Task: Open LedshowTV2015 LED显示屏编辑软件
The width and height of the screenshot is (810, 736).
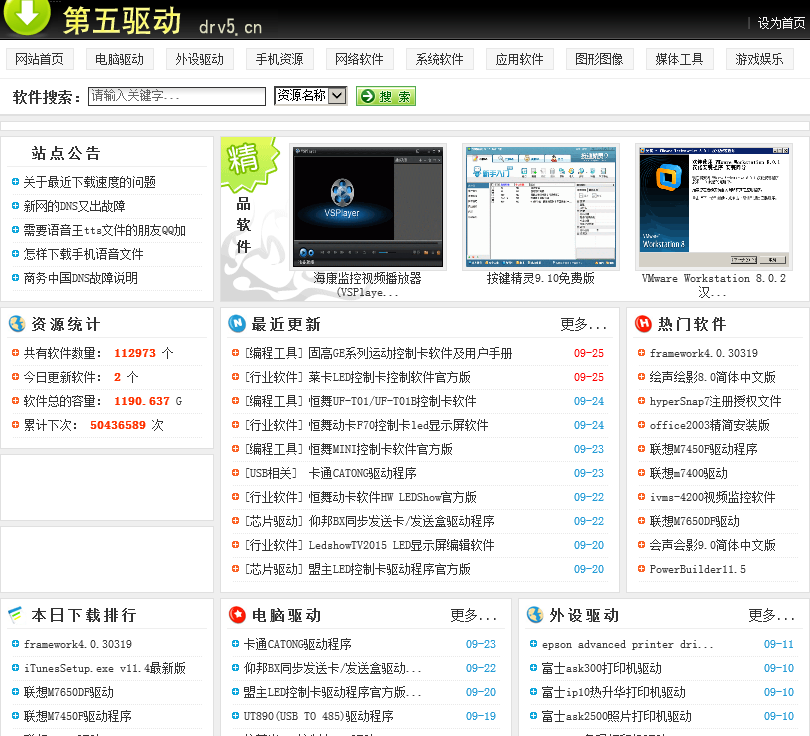Action: pyautogui.click(x=401, y=545)
